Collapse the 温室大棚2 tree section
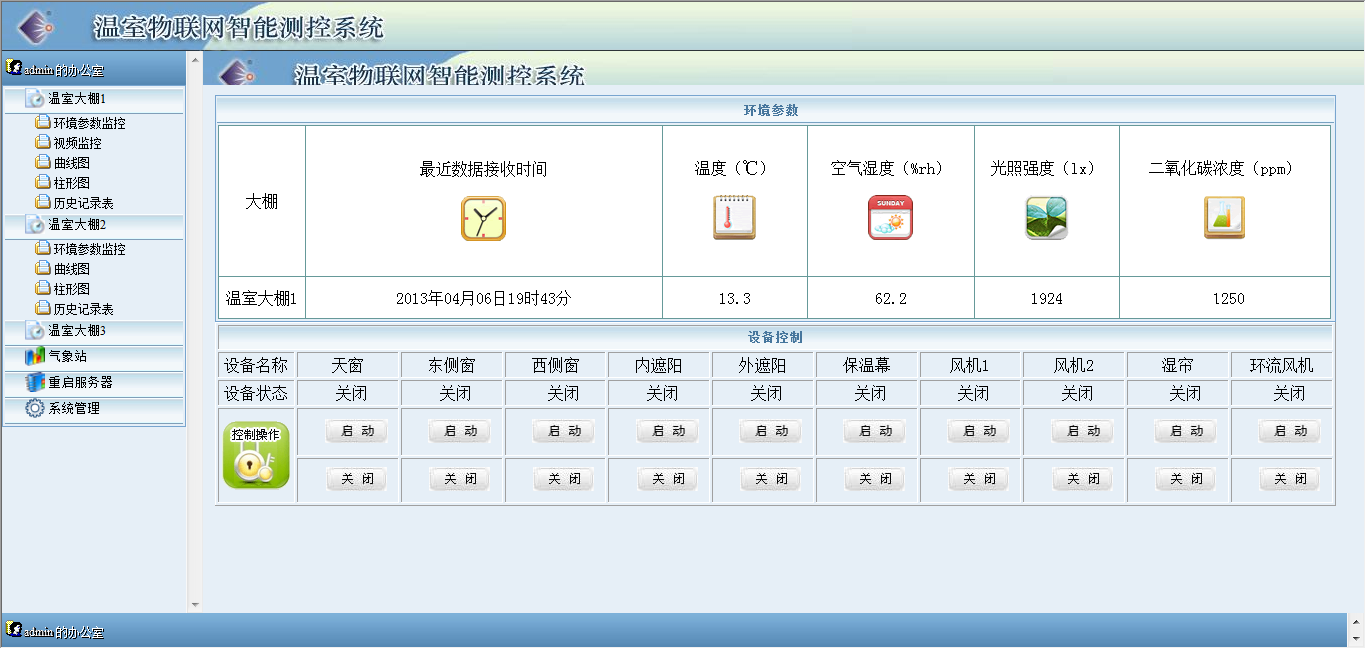This screenshot has height=649, width=1366. (76, 225)
